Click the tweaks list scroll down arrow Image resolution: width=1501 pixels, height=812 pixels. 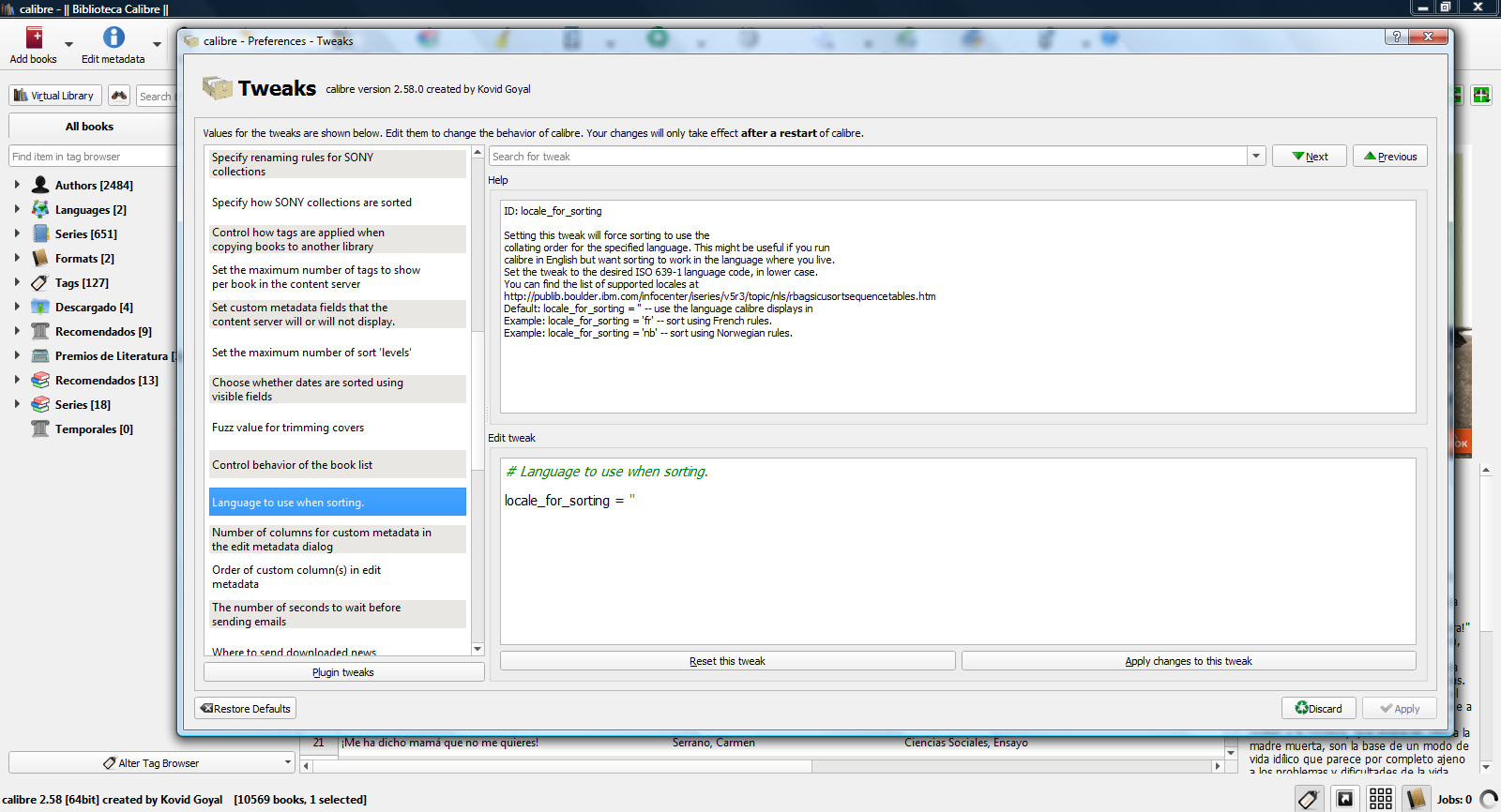point(478,649)
